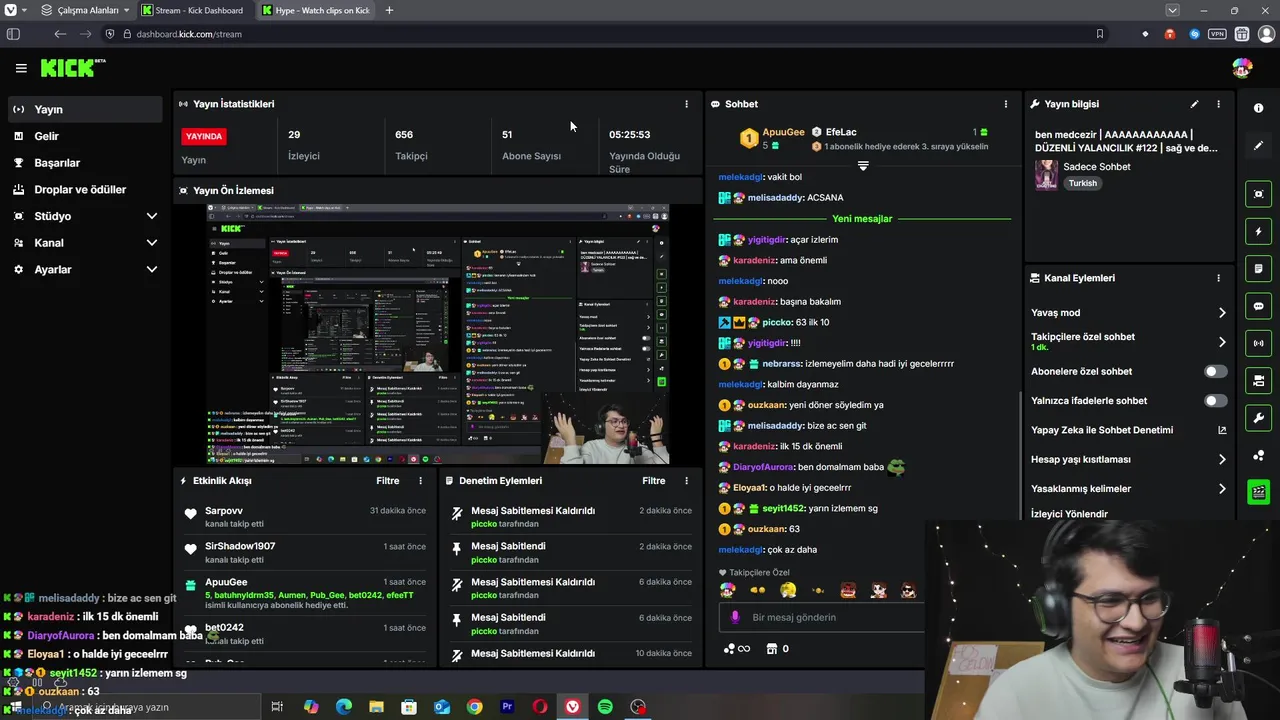1280x720 pixels.
Task: Open a new browser tab with plus
Action: 389,10
